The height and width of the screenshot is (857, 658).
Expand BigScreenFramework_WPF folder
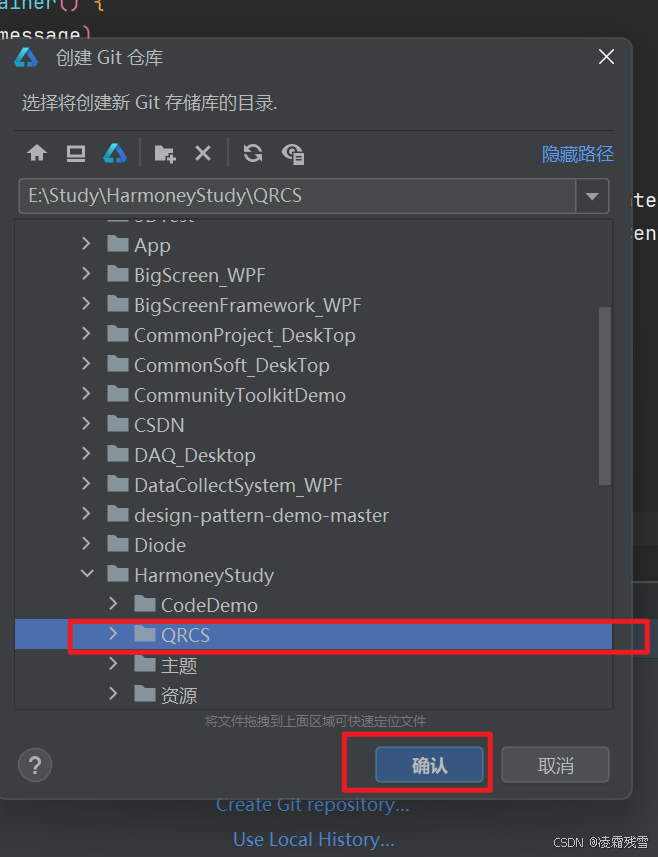click(x=86, y=304)
